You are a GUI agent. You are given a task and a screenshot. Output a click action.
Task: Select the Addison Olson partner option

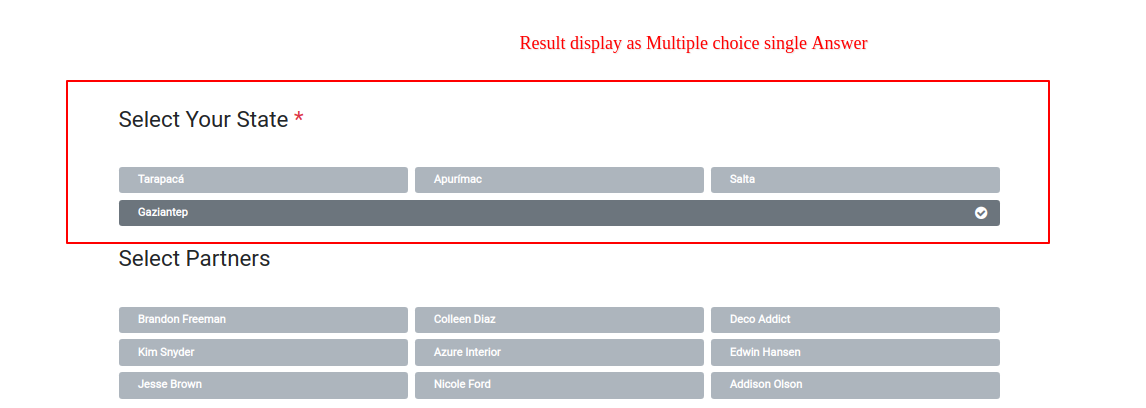[855, 385]
